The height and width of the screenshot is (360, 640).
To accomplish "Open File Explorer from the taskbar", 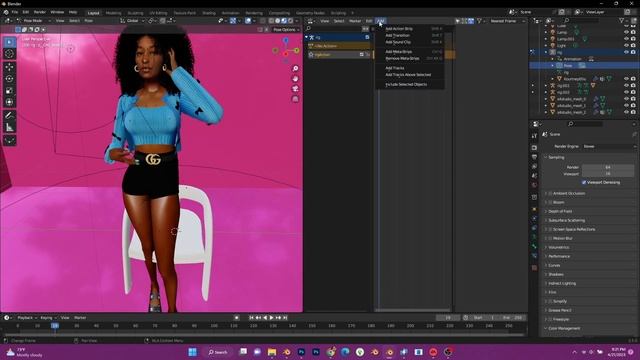I will point(272,352).
